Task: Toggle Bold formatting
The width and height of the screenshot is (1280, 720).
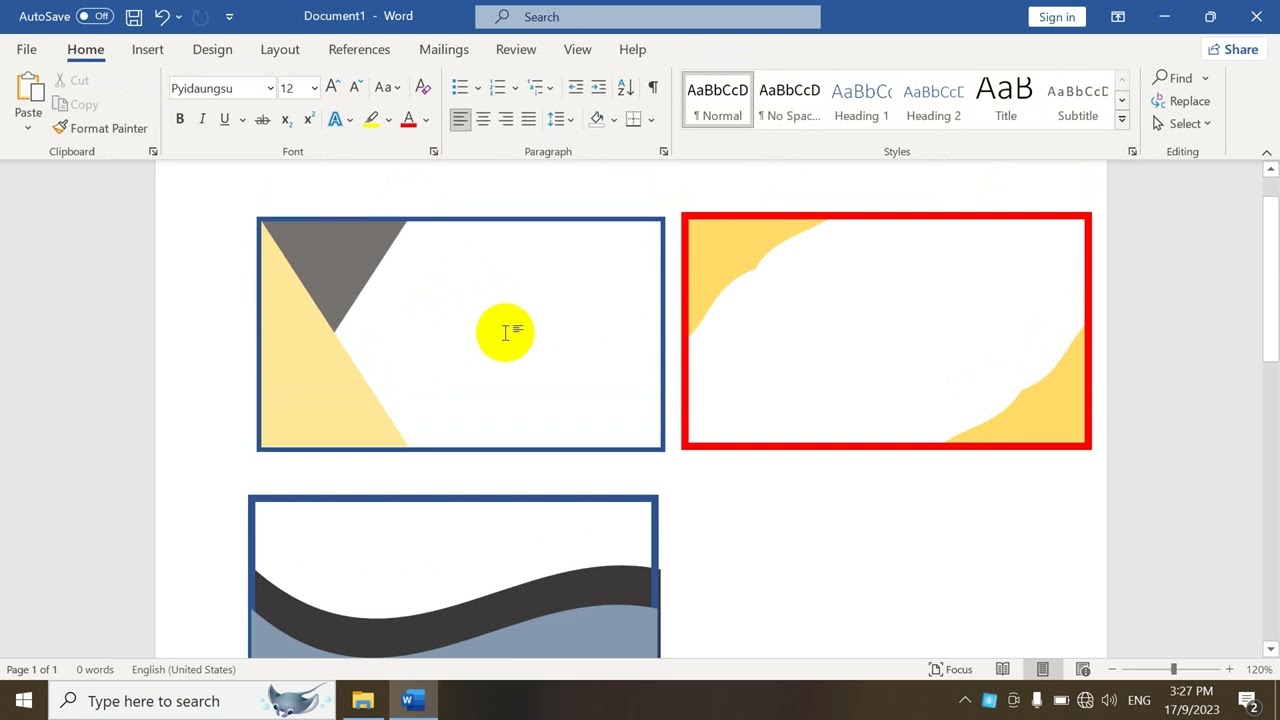Action: pyautogui.click(x=180, y=119)
